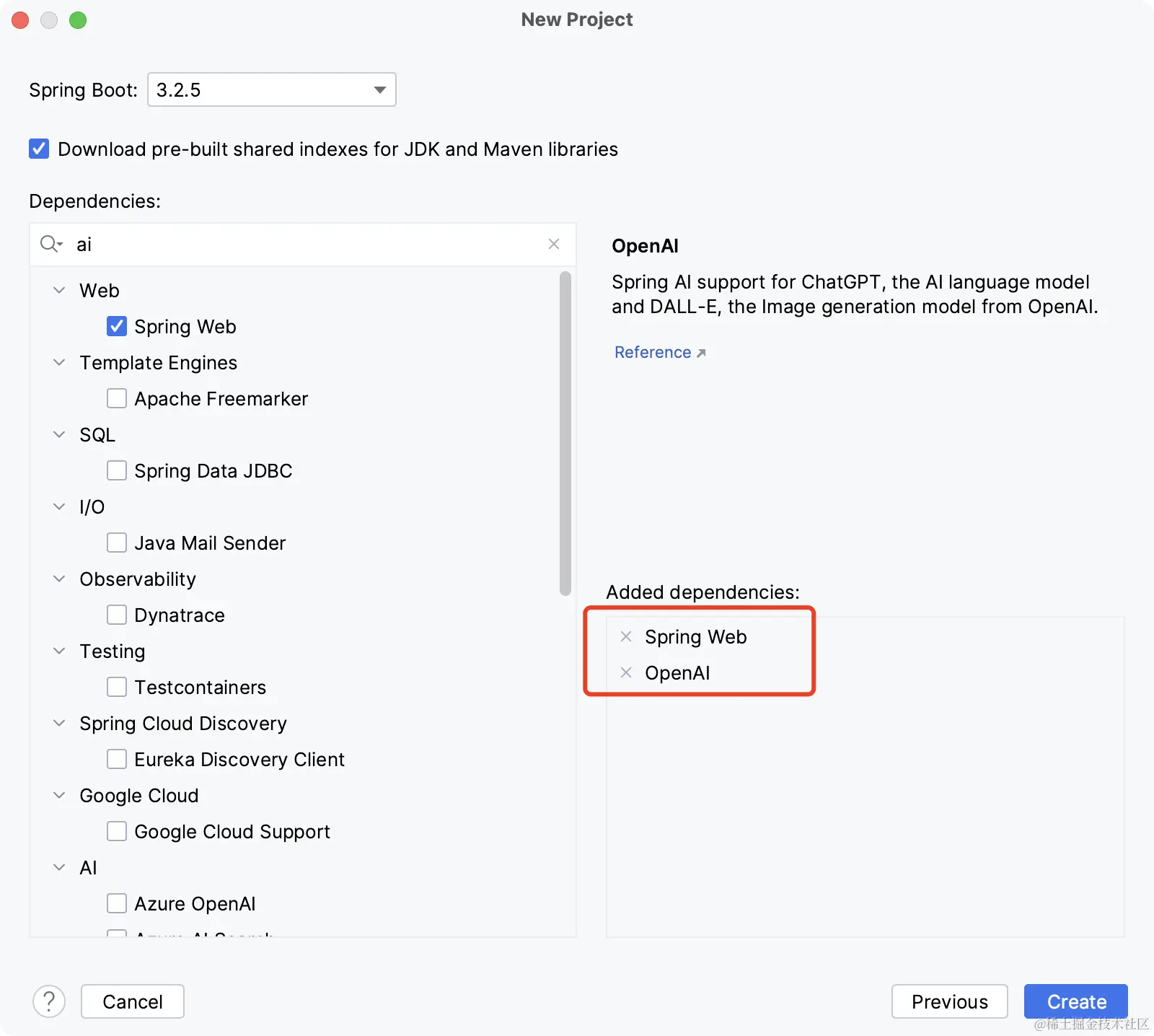
Task: Collapse the Google Cloud category
Action: [x=59, y=795]
